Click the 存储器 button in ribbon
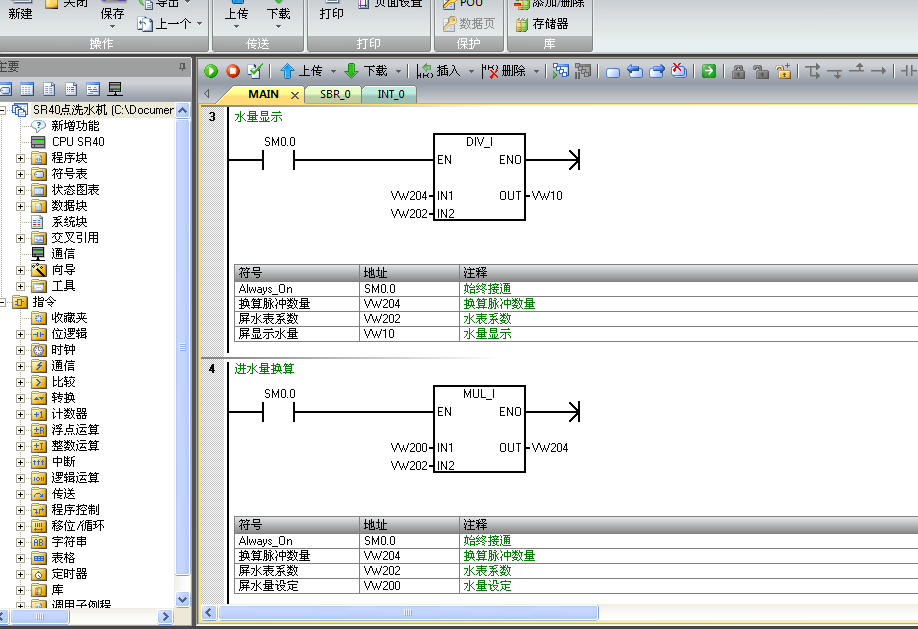Screen dimensions: 918x629 [542, 24]
